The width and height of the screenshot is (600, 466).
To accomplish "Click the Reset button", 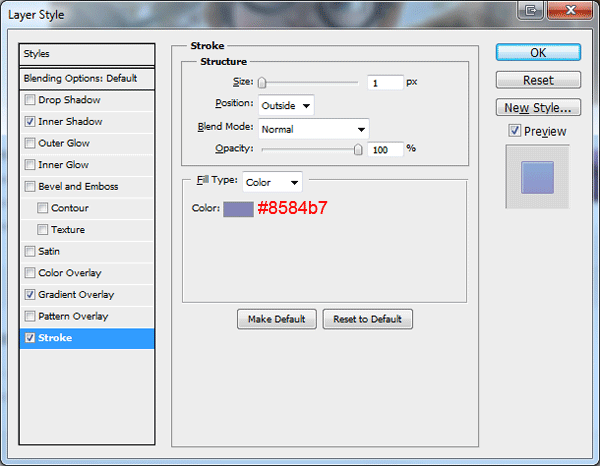I will (x=538, y=80).
